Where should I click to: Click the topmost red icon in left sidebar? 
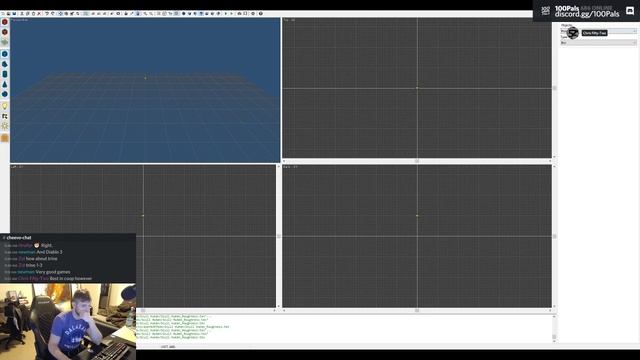(x=4, y=22)
